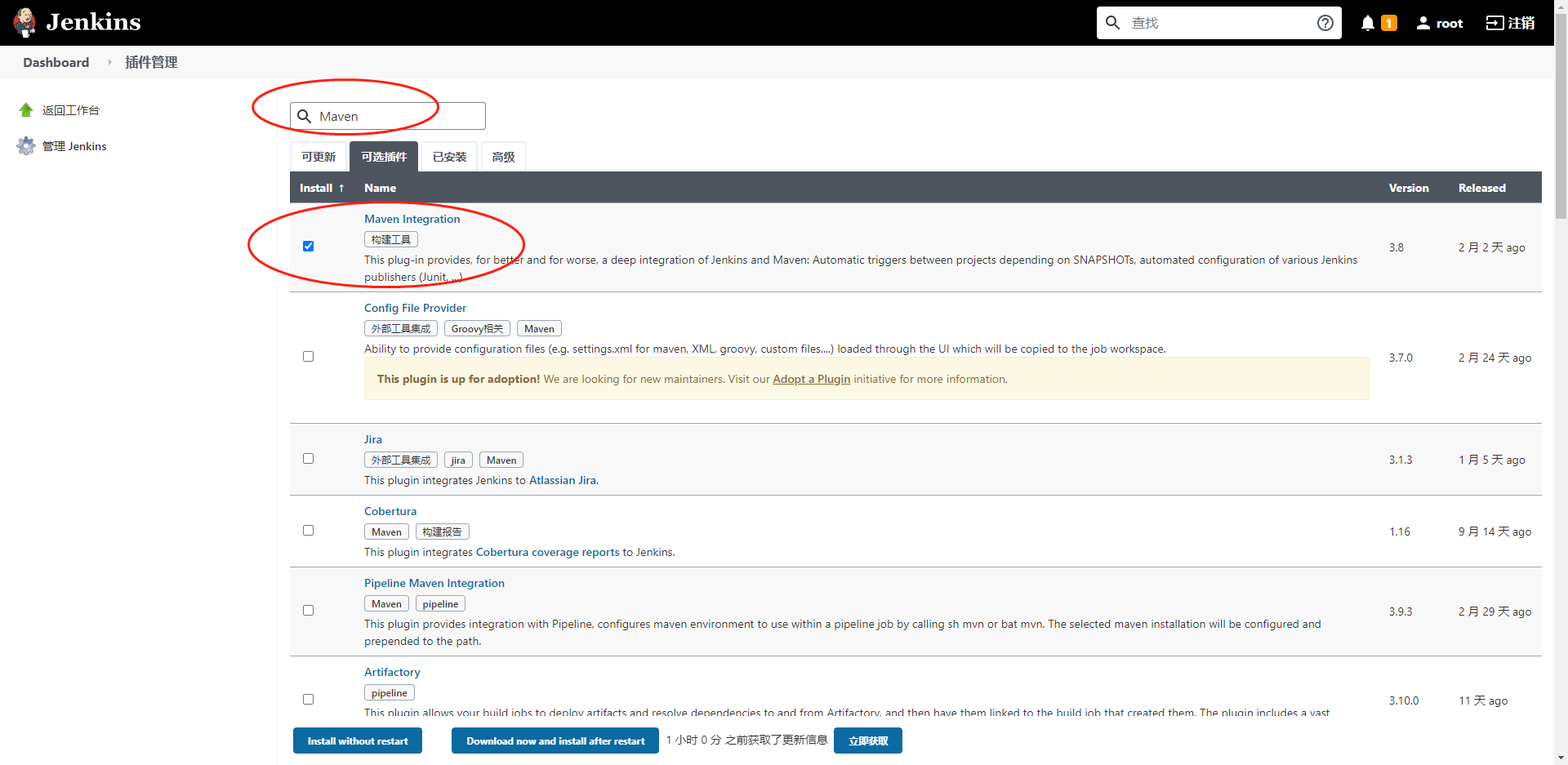Click the 立即获取 button

click(868, 741)
